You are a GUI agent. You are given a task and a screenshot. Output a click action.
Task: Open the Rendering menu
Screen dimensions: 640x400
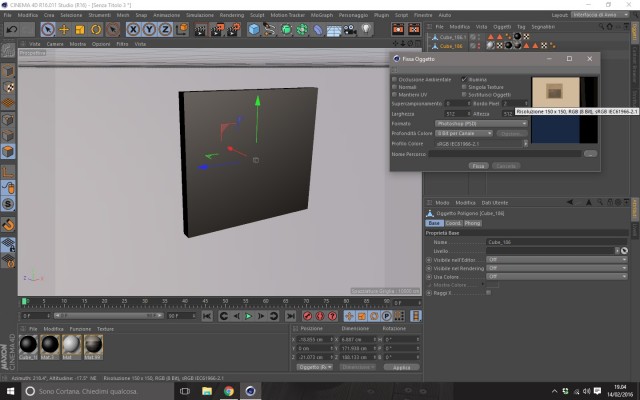[x=231, y=15]
